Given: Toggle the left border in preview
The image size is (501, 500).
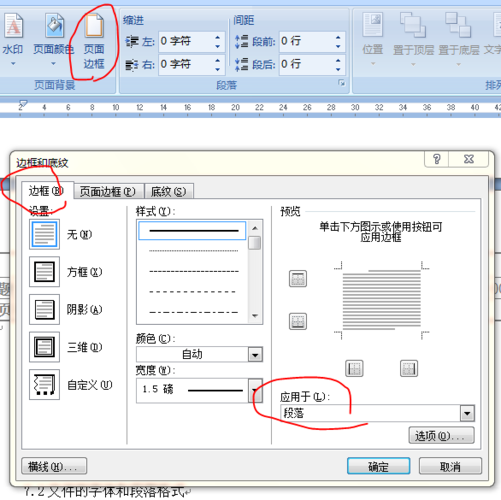Looking at the screenshot, I should (354, 368).
